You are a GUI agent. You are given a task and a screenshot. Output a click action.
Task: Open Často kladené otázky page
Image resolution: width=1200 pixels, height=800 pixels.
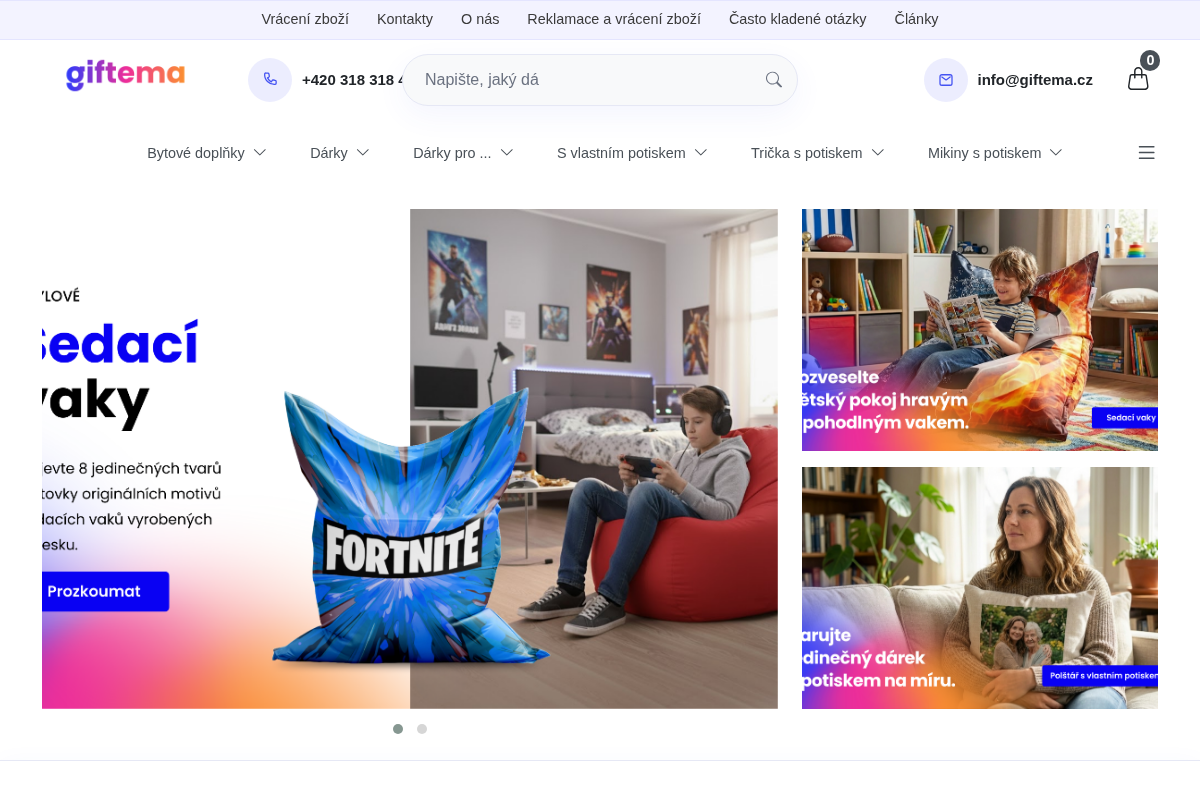click(798, 19)
